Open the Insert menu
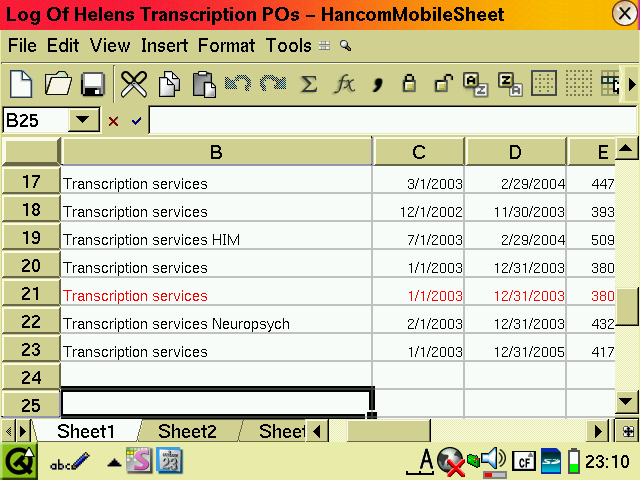Image resolution: width=640 pixels, height=480 pixels. (x=164, y=45)
